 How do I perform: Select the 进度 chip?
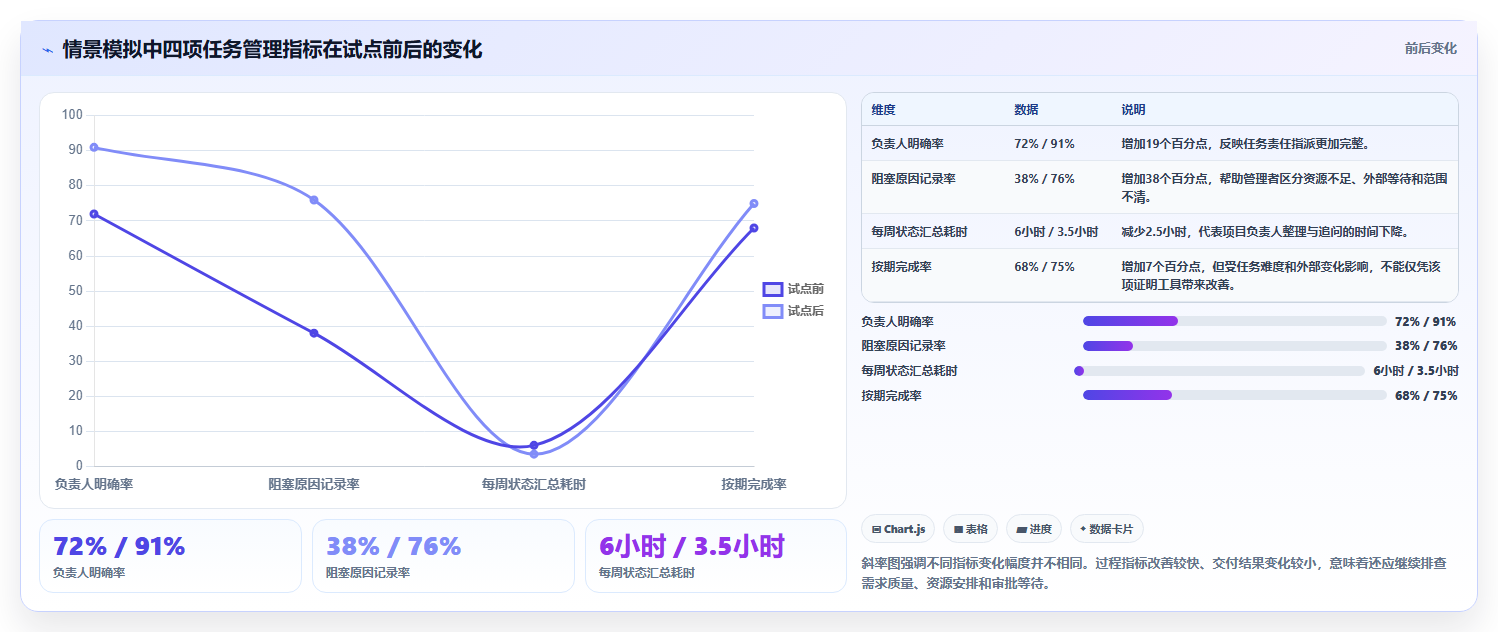pos(1034,529)
